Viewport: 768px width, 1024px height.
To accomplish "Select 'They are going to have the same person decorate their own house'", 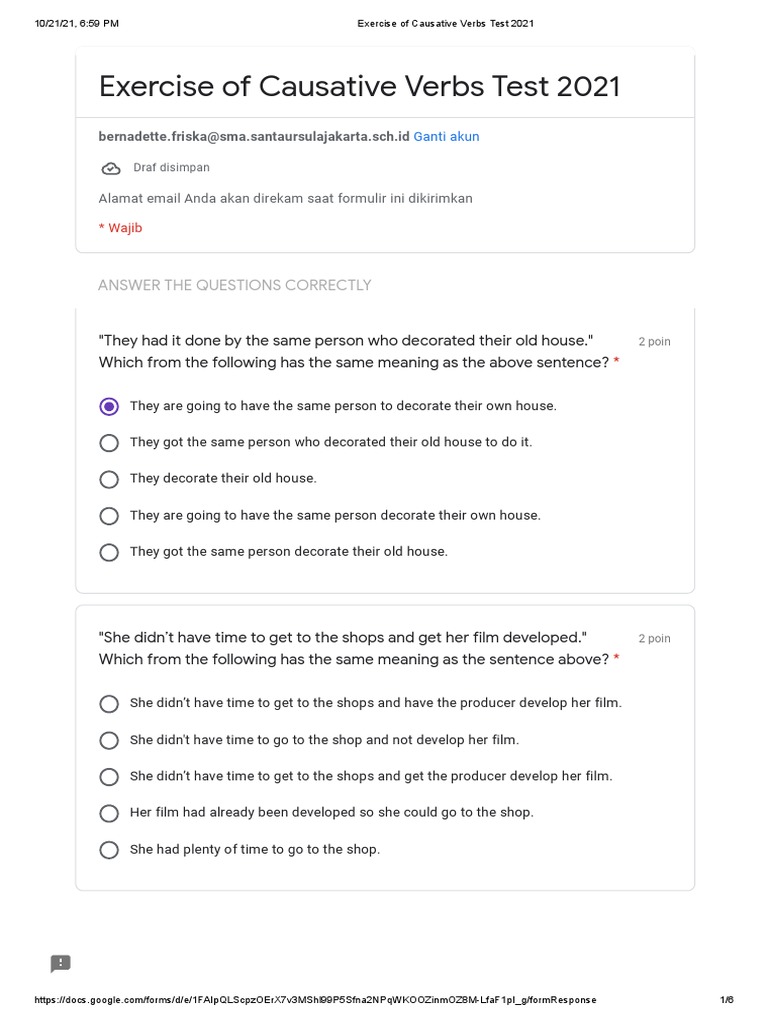I will 109,516.
